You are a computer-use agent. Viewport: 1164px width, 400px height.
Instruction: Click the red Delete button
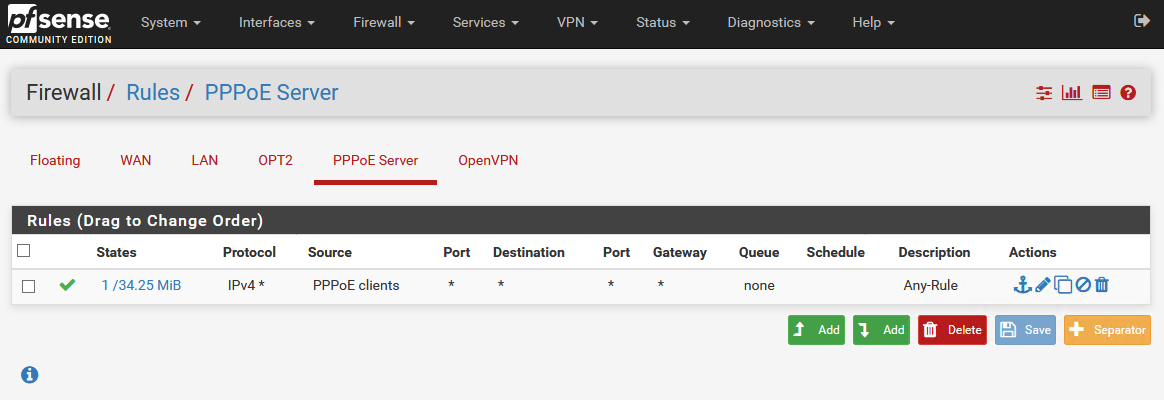point(952,330)
